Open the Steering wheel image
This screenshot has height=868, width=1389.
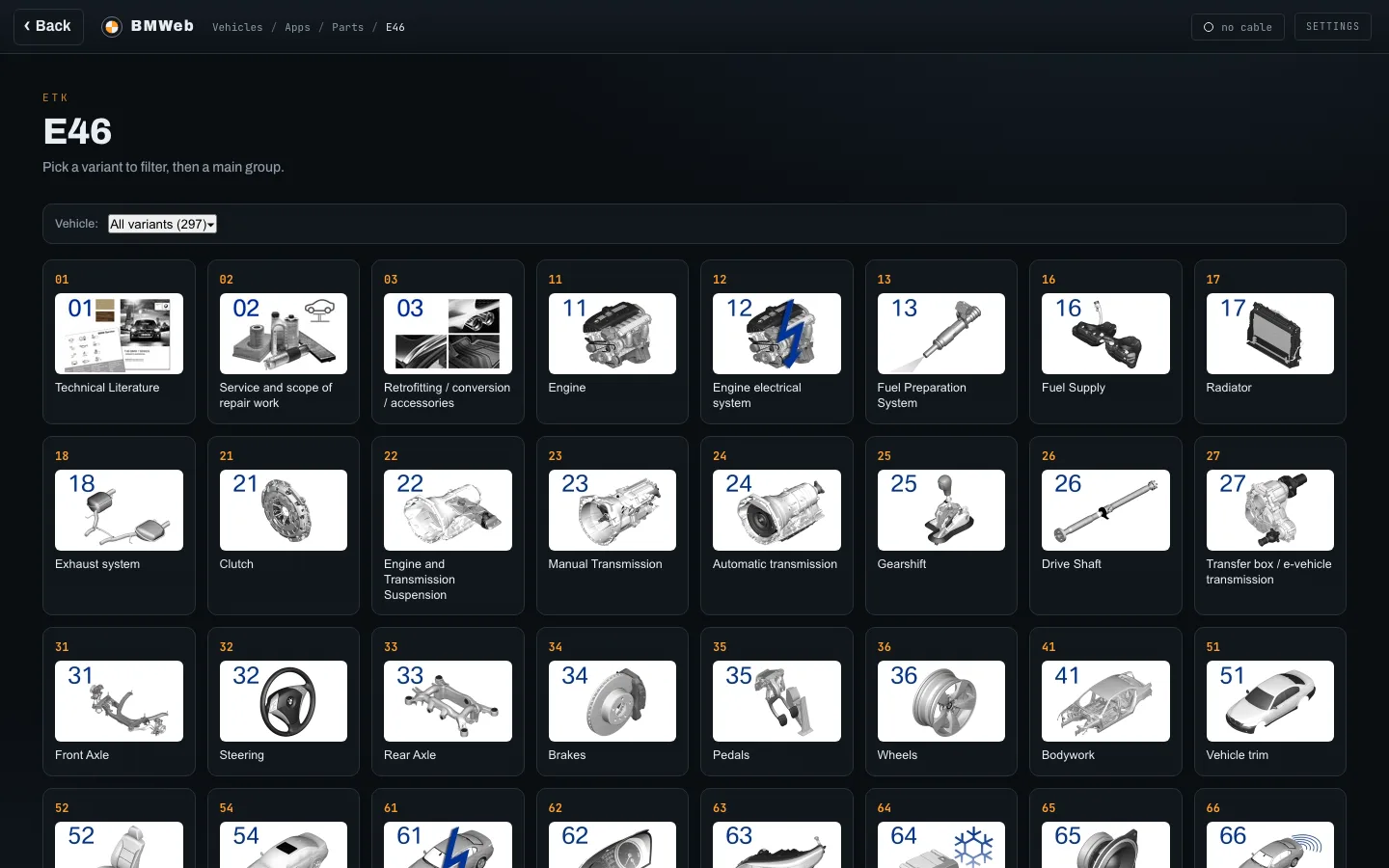[x=284, y=701]
